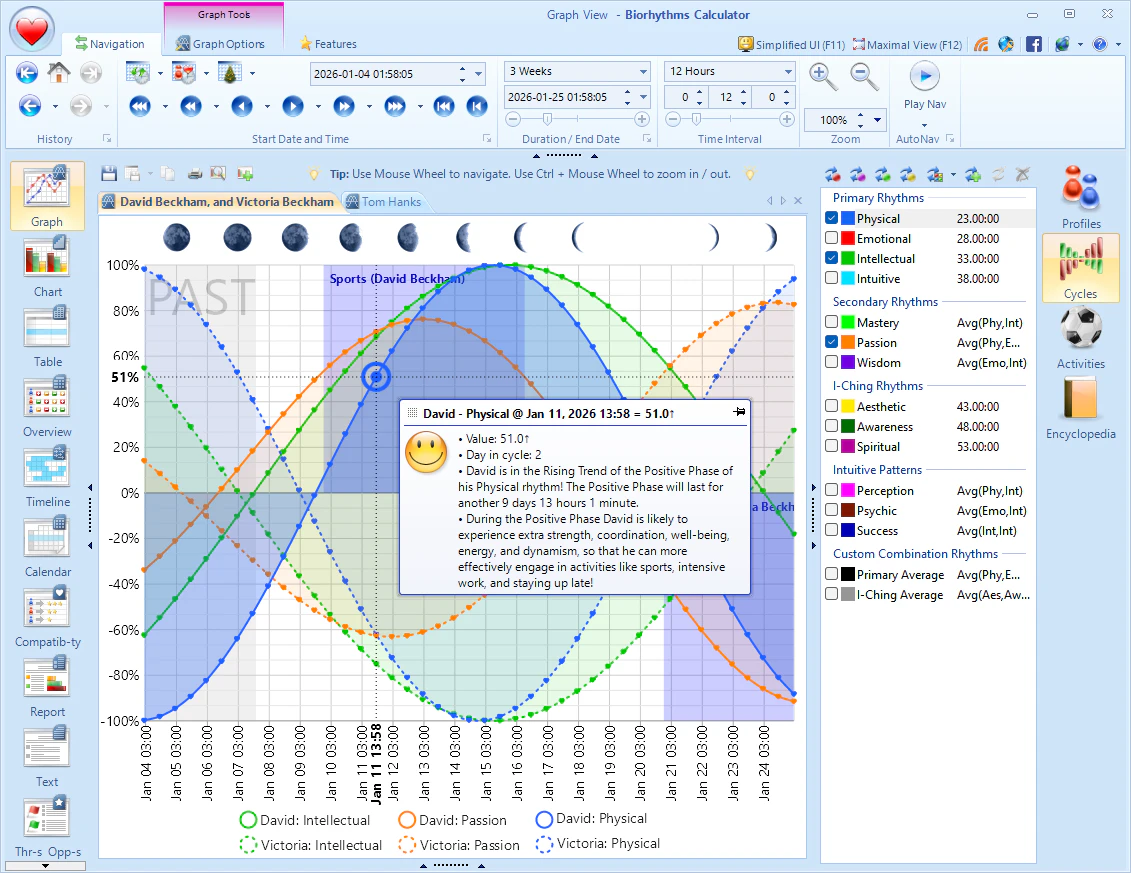
Task: Expand the History group dialog launcher
Action: (107, 139)
